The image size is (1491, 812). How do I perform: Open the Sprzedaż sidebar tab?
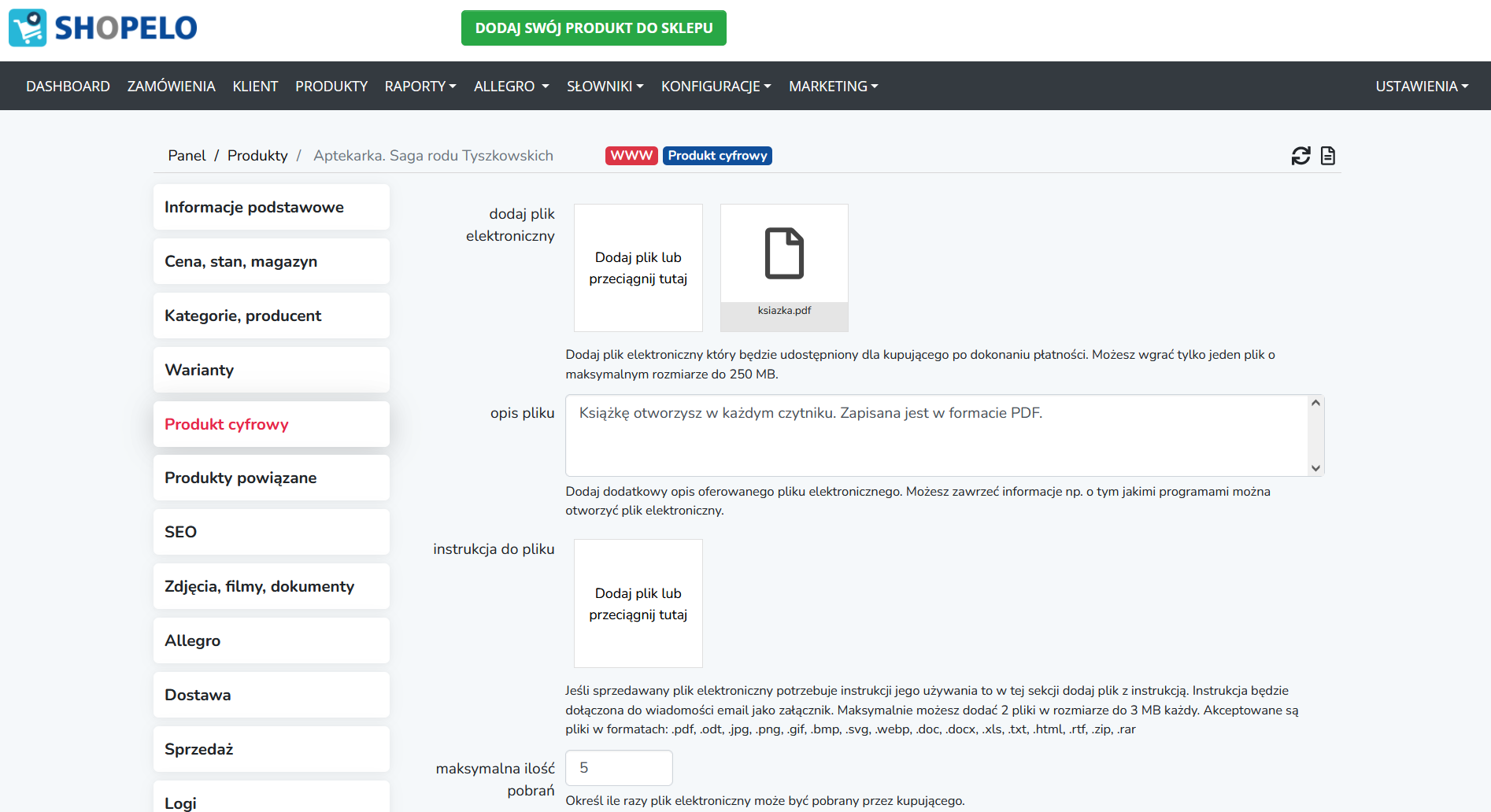click(x=272, y=749)
